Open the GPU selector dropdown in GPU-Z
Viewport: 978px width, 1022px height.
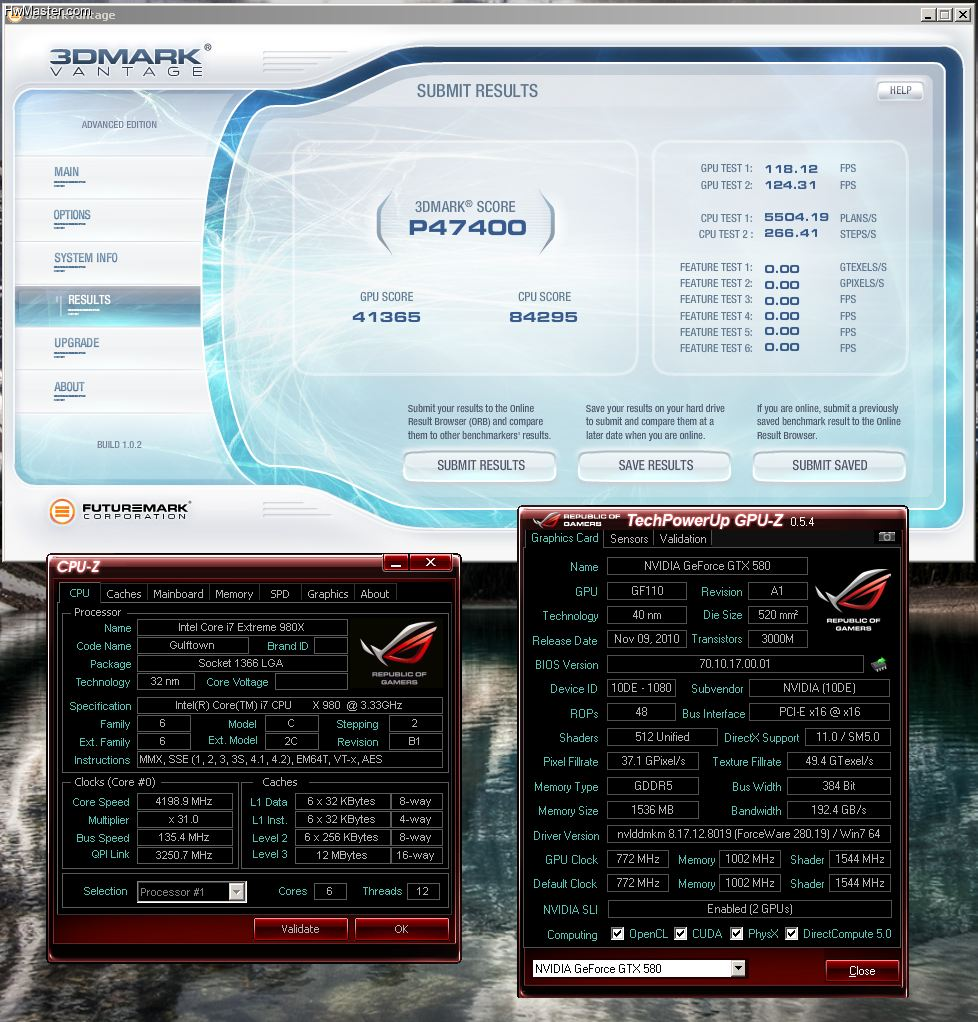click(737, 969)
